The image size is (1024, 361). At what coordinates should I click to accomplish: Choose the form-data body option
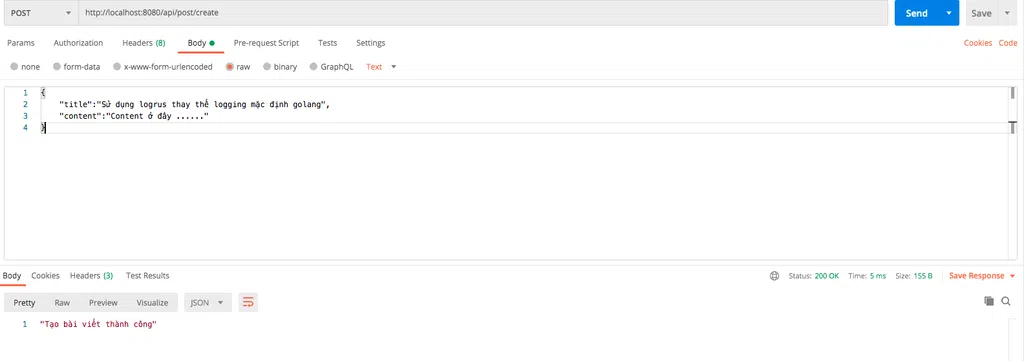[57, 67]
